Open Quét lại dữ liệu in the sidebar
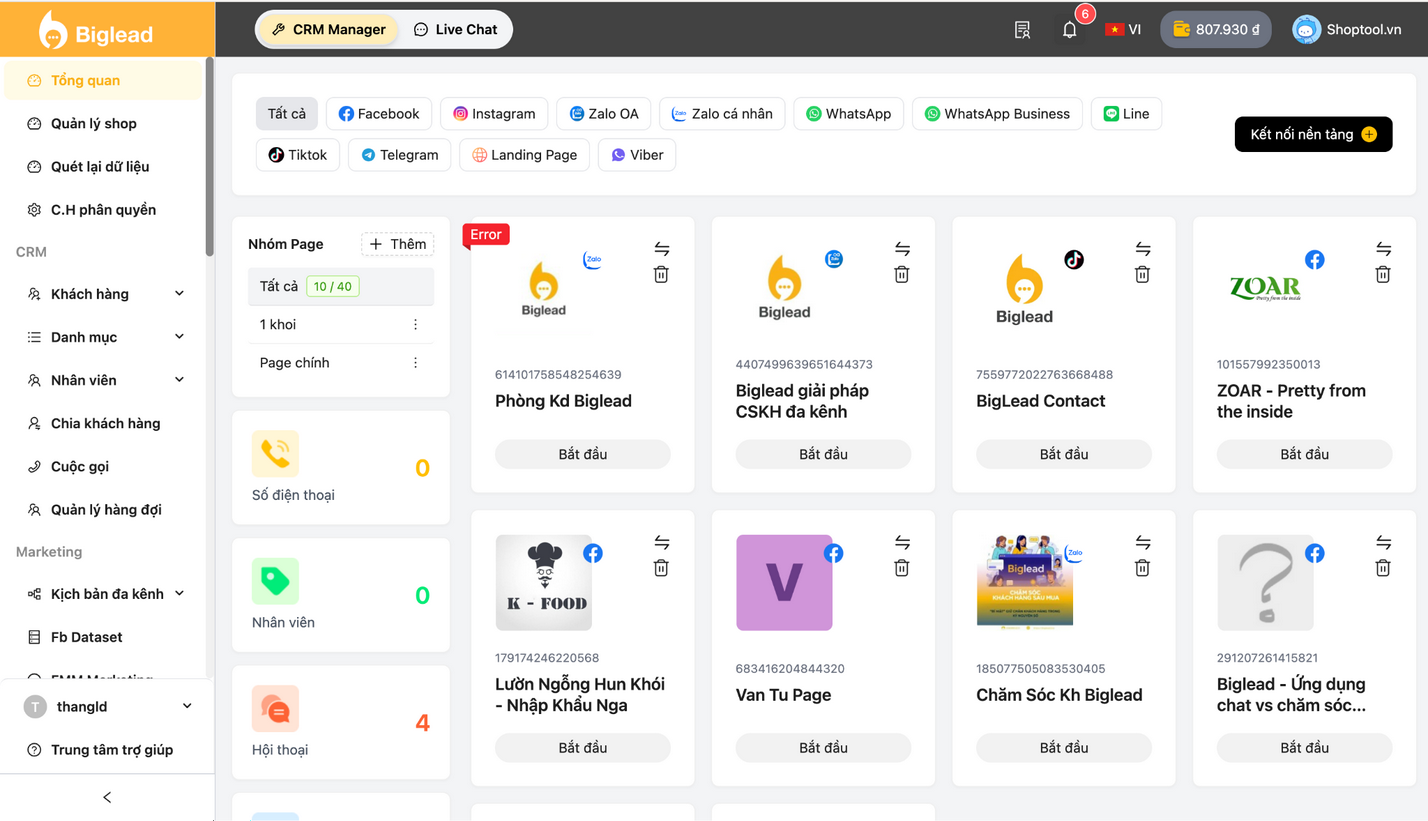The image size is (1428, 821). (102, 167)
